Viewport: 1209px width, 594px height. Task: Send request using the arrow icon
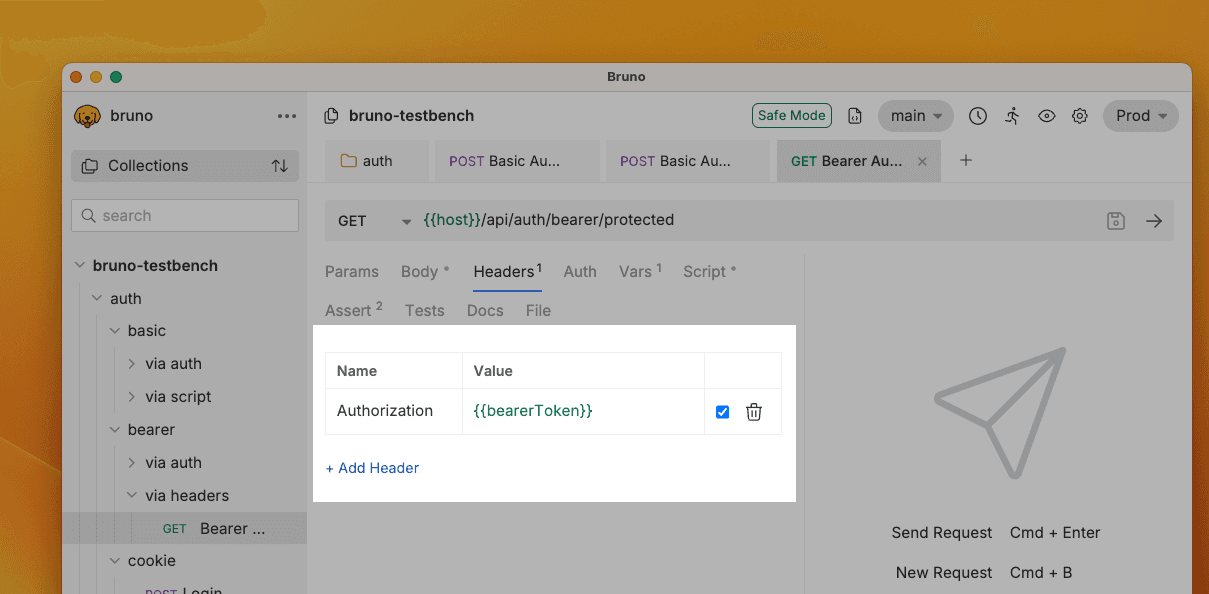click(1154, 221)
